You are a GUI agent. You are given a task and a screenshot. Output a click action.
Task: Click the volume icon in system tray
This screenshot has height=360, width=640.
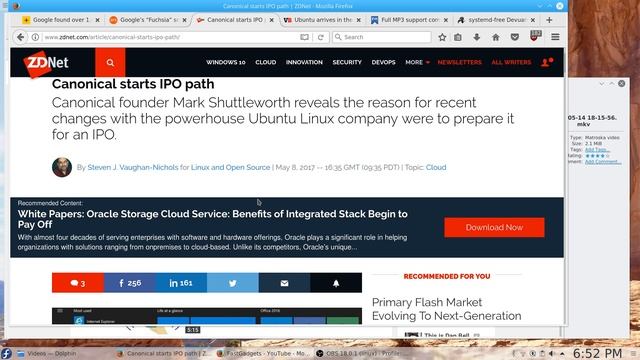[551, 353]
